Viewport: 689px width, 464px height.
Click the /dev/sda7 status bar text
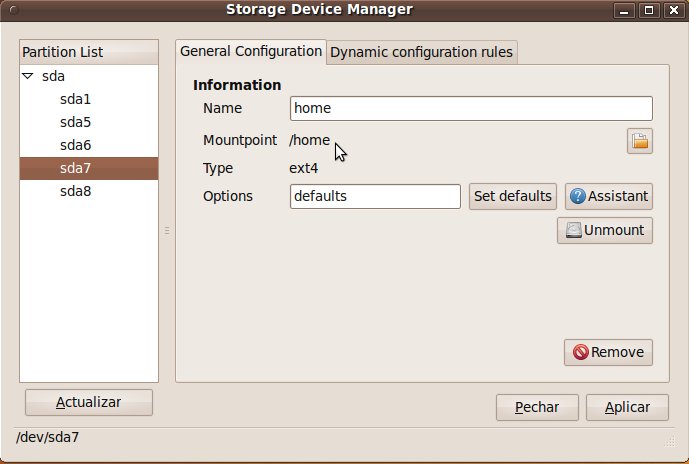point(47,437)
